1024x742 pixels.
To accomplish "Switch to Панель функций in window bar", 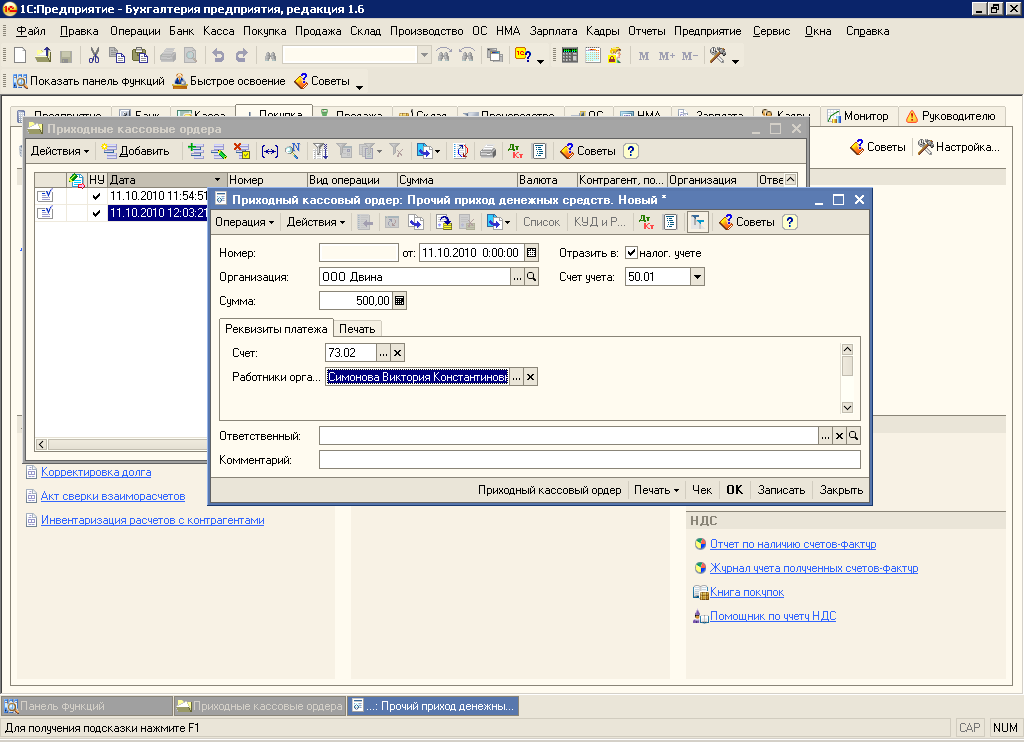I will (x=87, y=706).
